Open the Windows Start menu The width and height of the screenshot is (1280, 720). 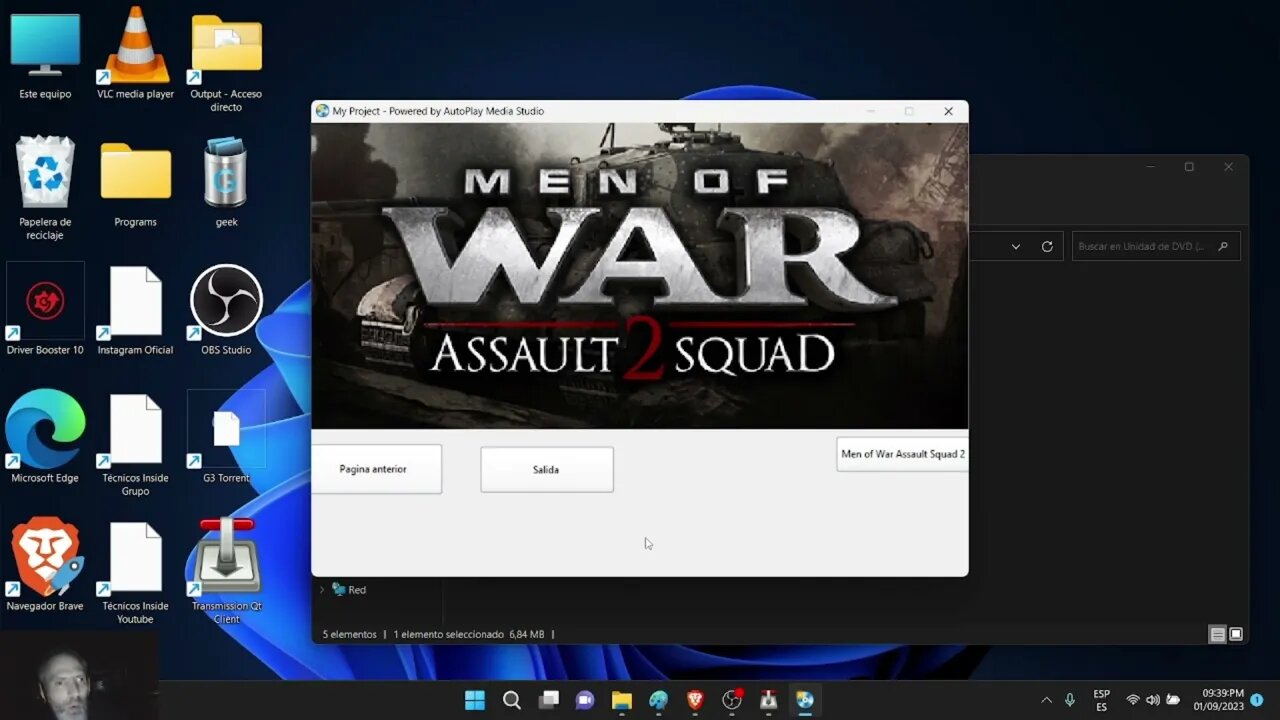pyautogui.click(x=475, y=700)
